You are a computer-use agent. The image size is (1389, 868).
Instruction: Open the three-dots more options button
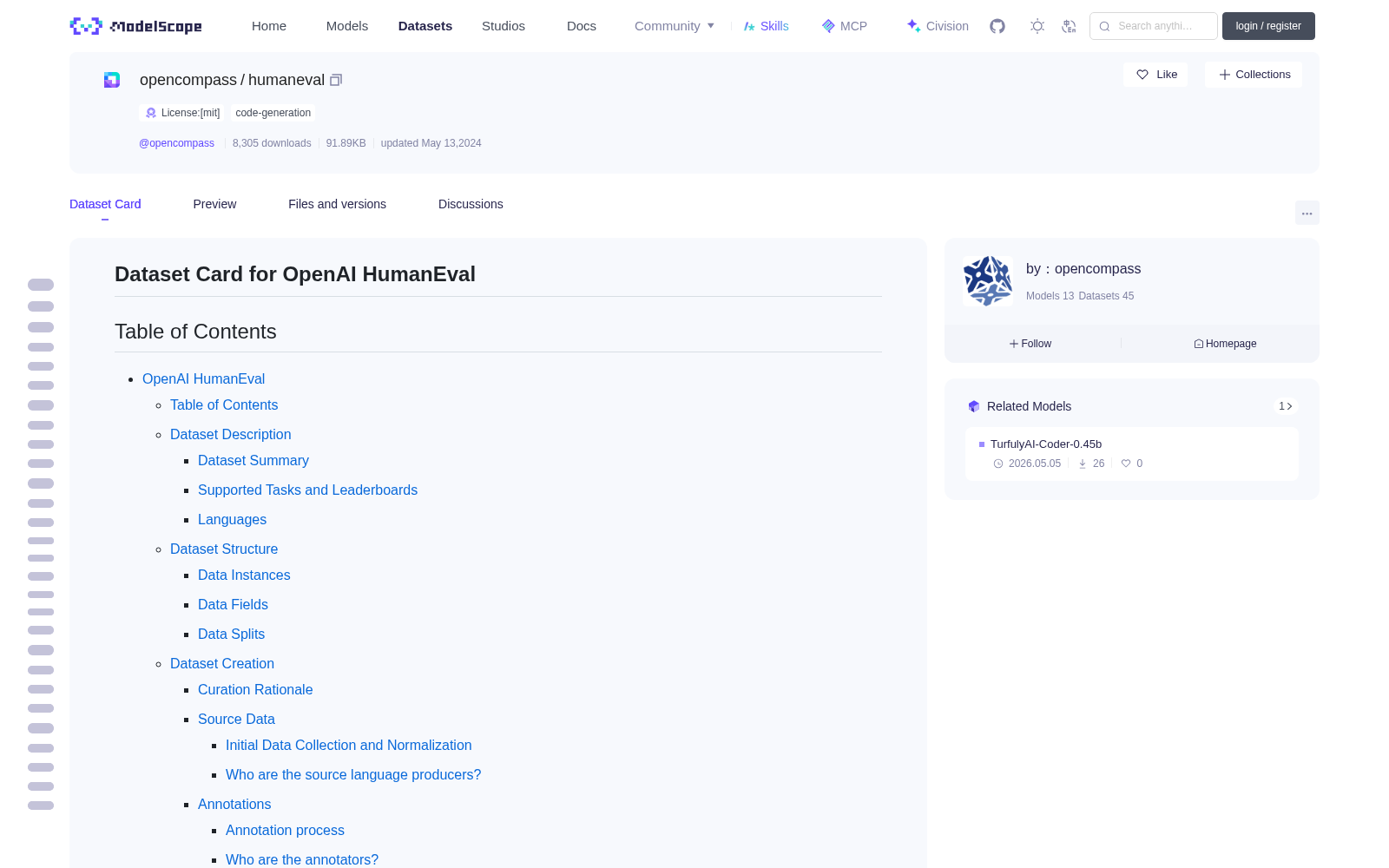[x=1307, y=213]
